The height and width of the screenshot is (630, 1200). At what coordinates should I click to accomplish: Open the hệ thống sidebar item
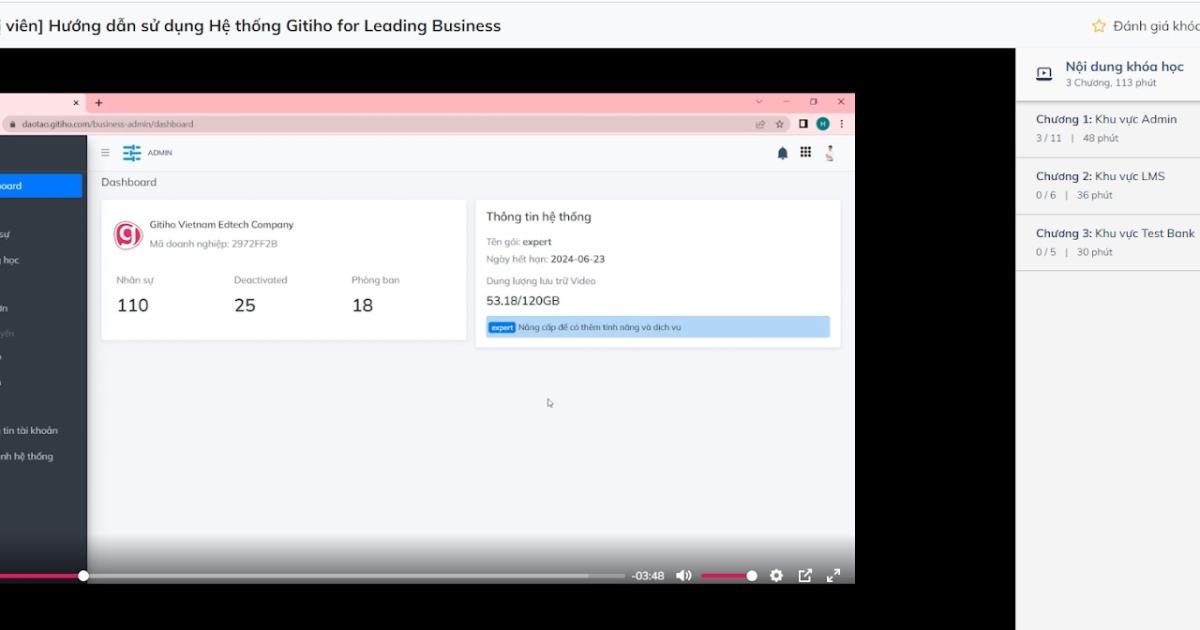pyautogui.click(x=27, y=456)
